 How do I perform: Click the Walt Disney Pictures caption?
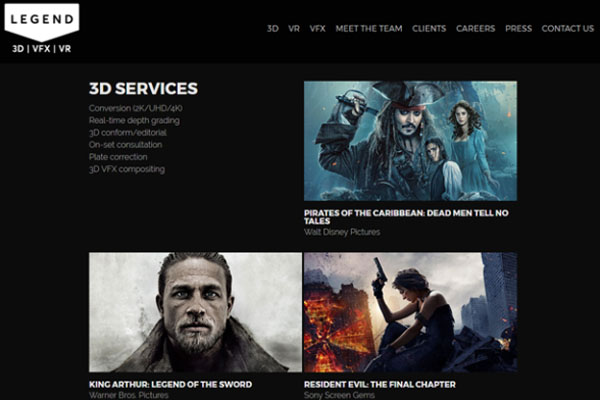(x=342, y=232)
